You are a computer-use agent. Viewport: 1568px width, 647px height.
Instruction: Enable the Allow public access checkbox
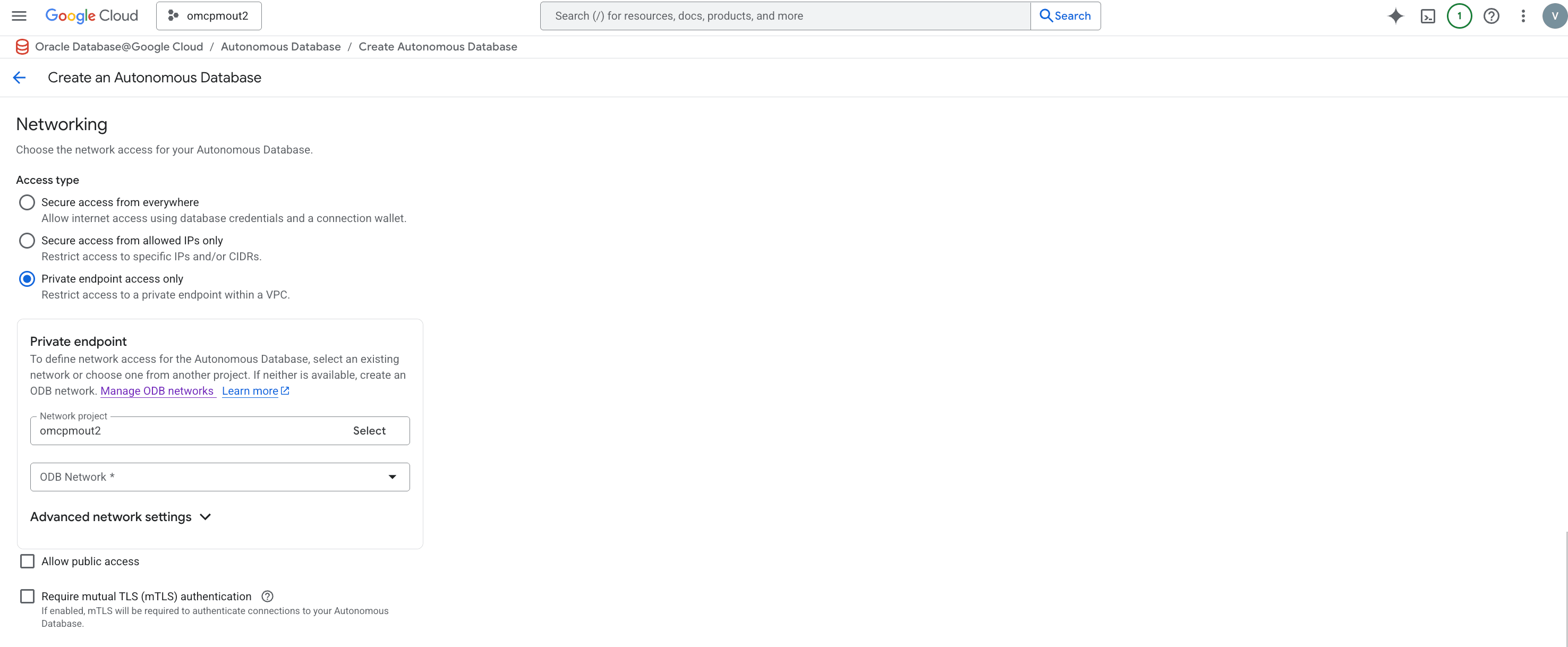pyautogui.click(x=27, y=560)
